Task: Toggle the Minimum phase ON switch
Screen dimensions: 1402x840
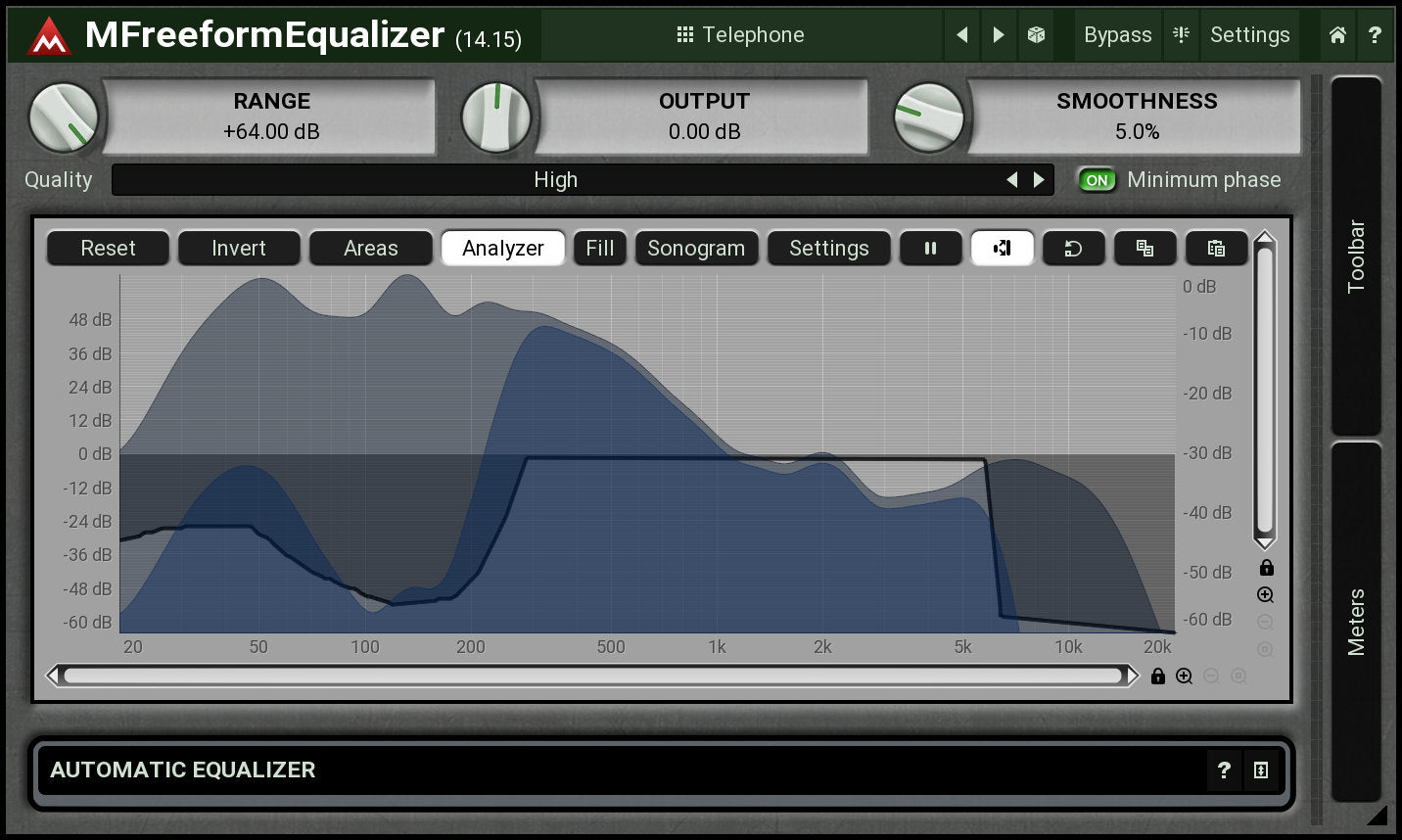Action: pyautogui.click(x=1097, y=180)
